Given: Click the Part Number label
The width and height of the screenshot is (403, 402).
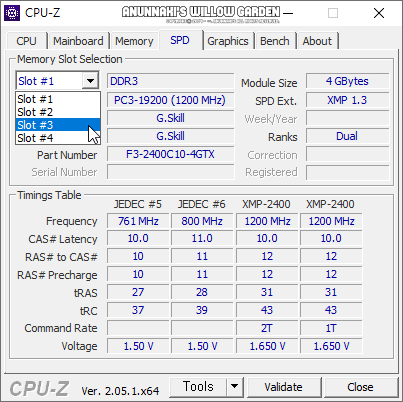Looking at the screenshot, I should click(x=67, y=155).
